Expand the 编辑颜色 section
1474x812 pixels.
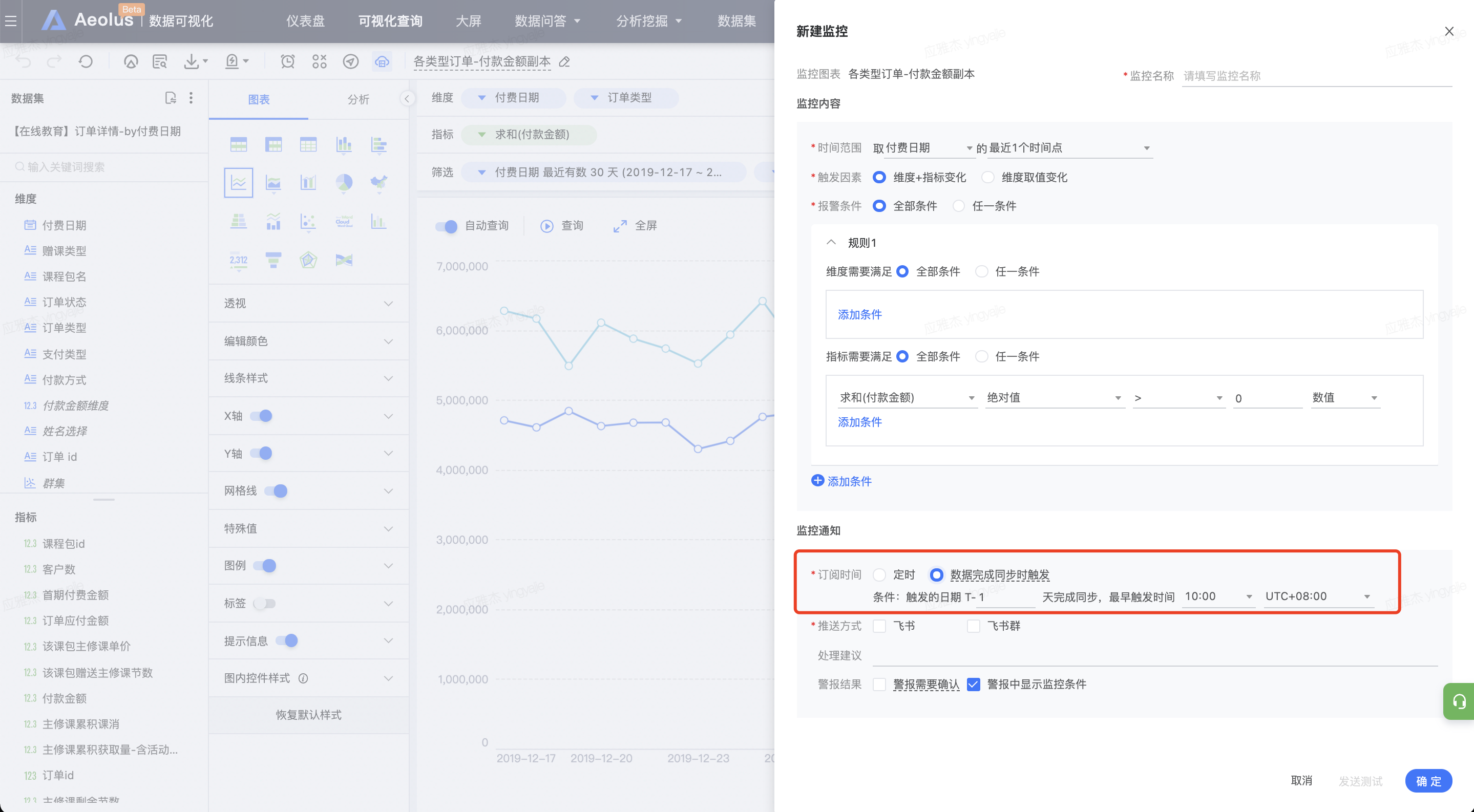[x=308, y=341]
